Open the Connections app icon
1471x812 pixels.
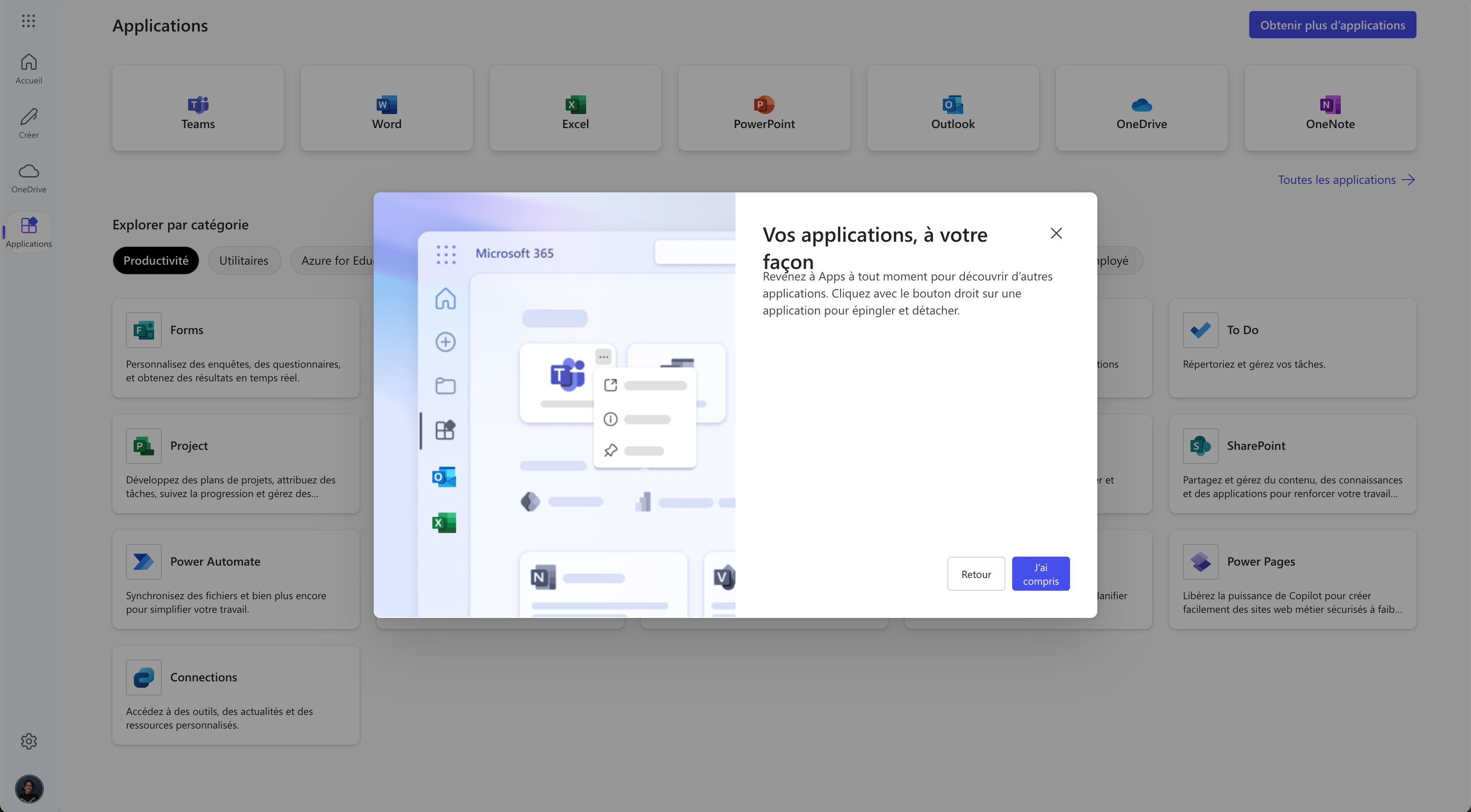pos(144,677)
